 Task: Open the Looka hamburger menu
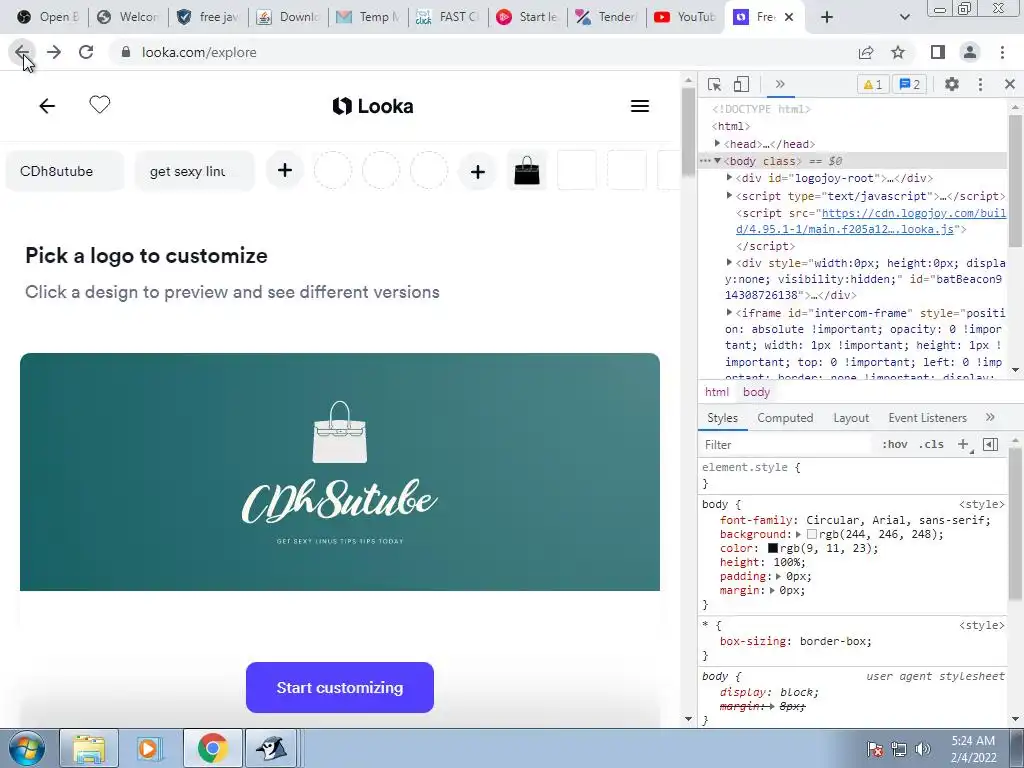point(639,106)
